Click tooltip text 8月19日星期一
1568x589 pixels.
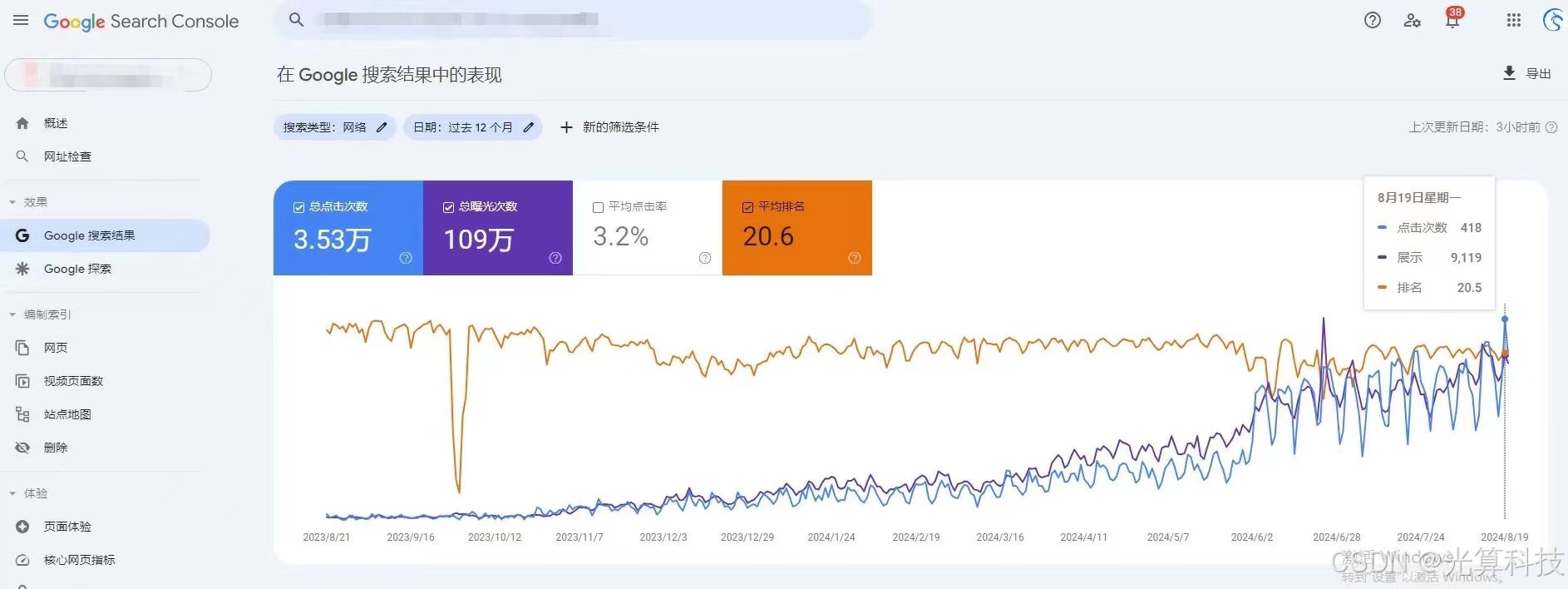coord(1418,197)
